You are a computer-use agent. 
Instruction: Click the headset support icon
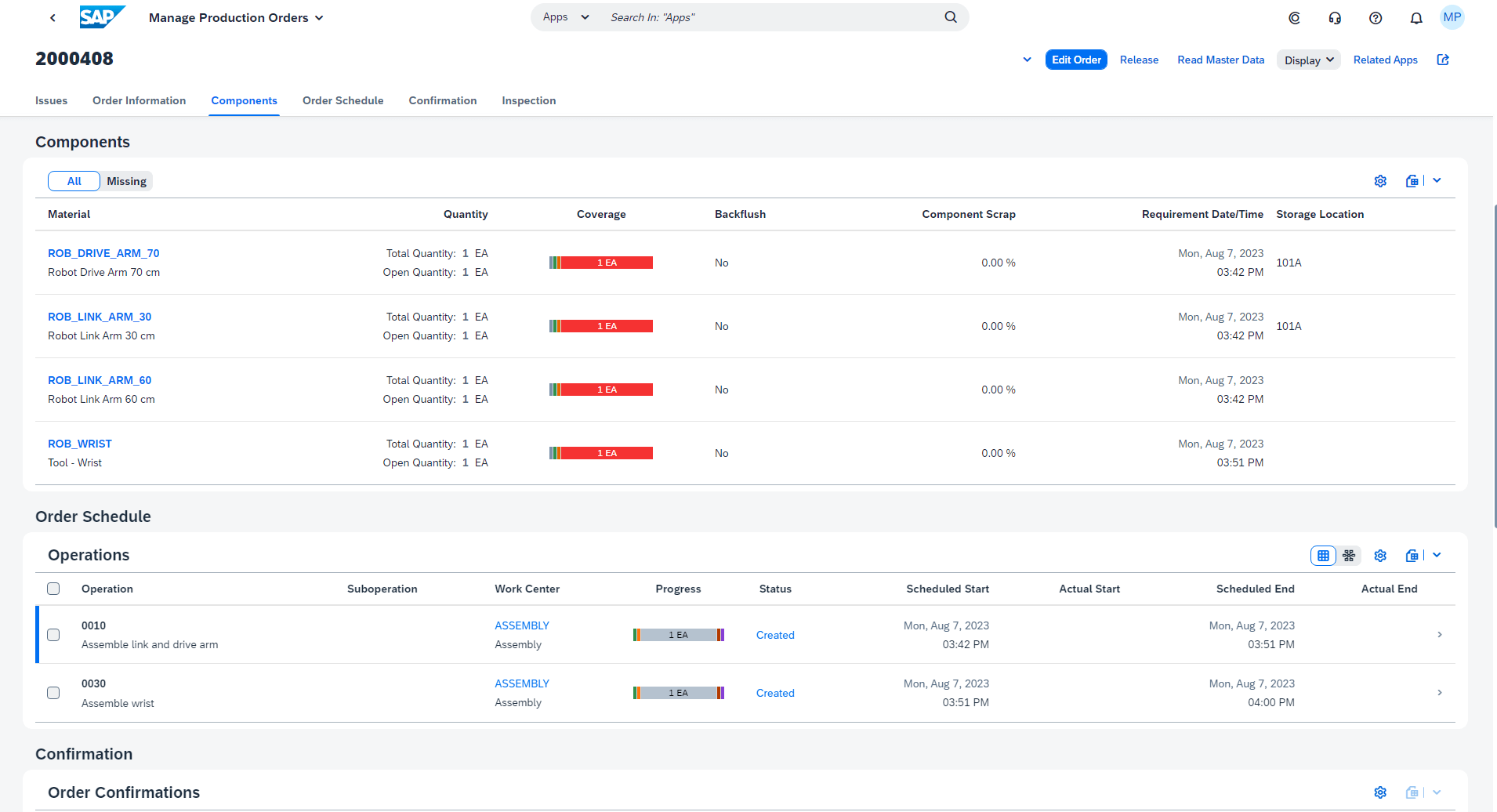1335,17
